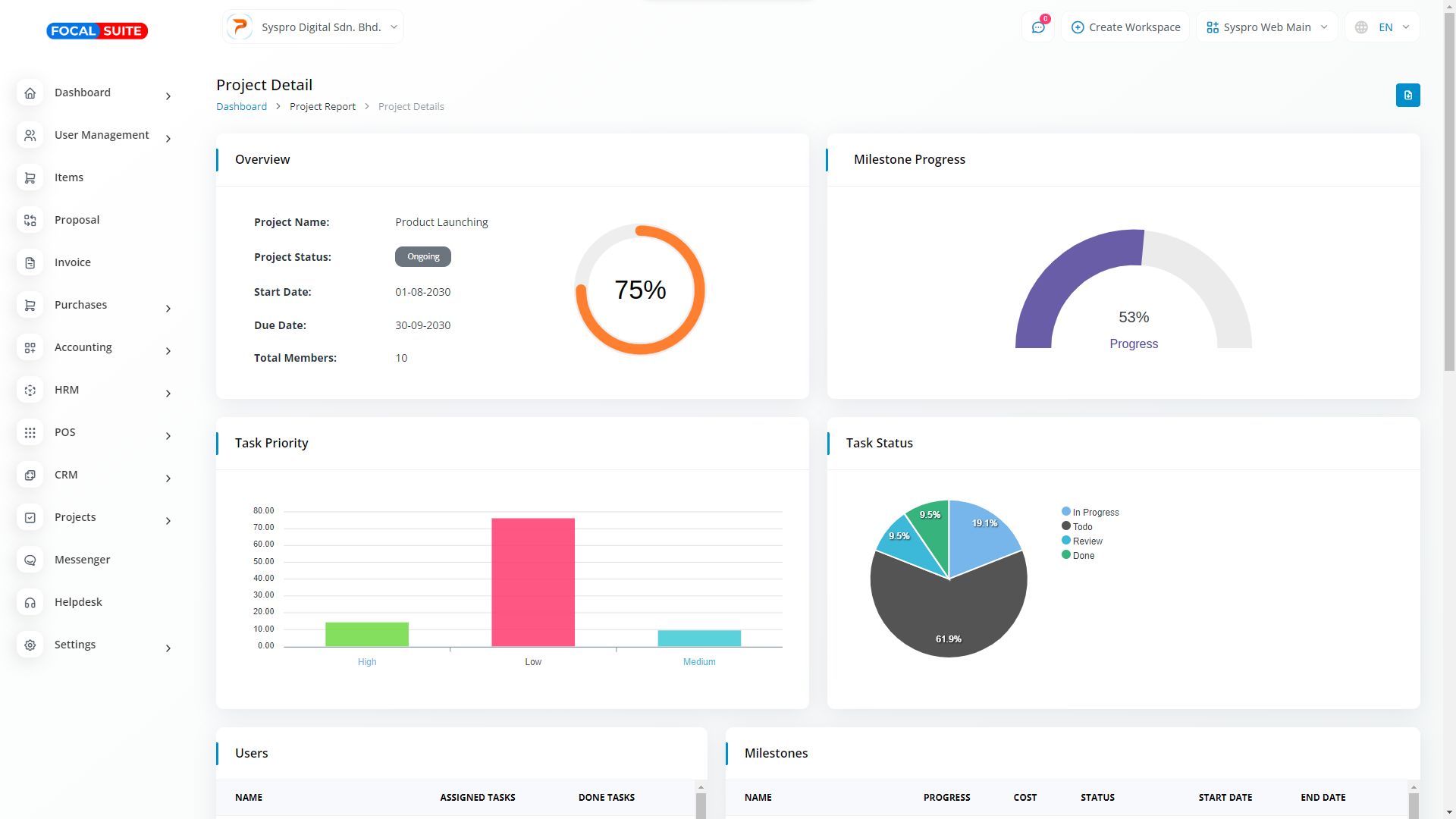The height and width of the screenshot is (819, 1456).
Task: Click the export report icon button
Action: (x=1407, y=95)
